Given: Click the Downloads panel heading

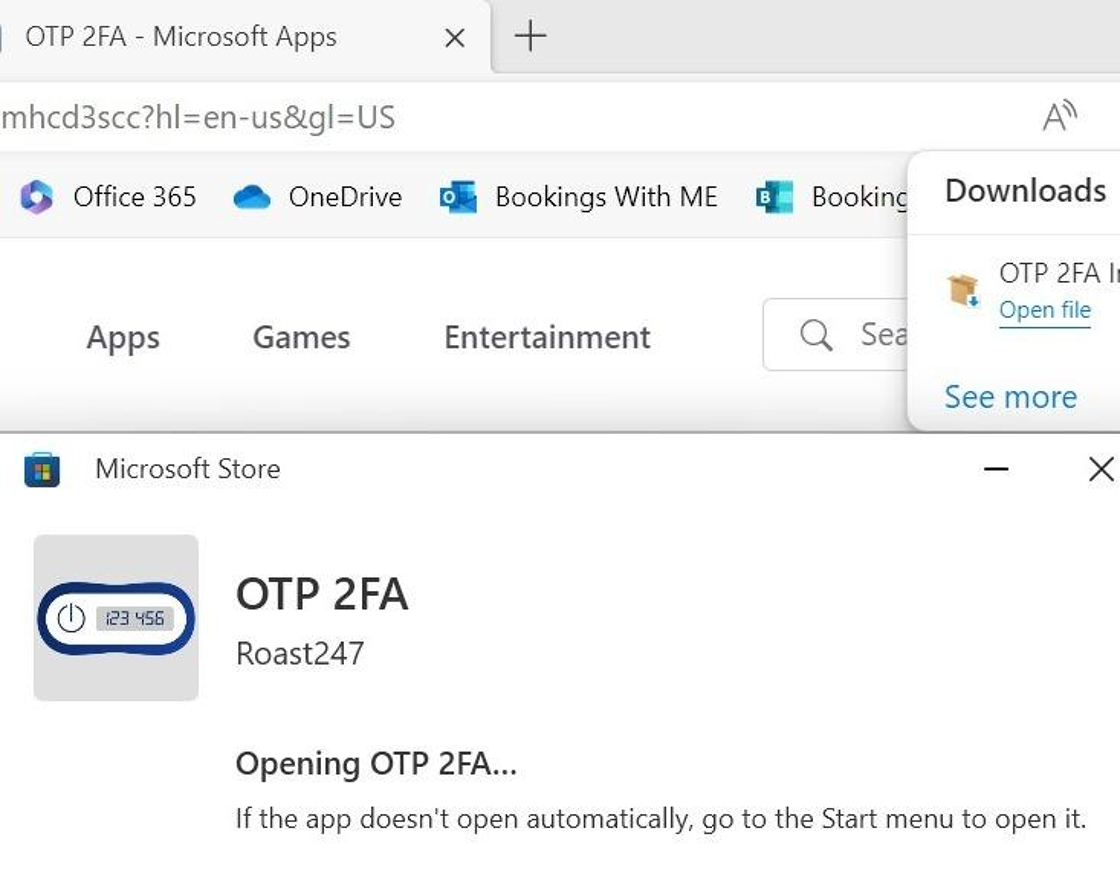Looking at the screenshot, I should [1025, 191].
